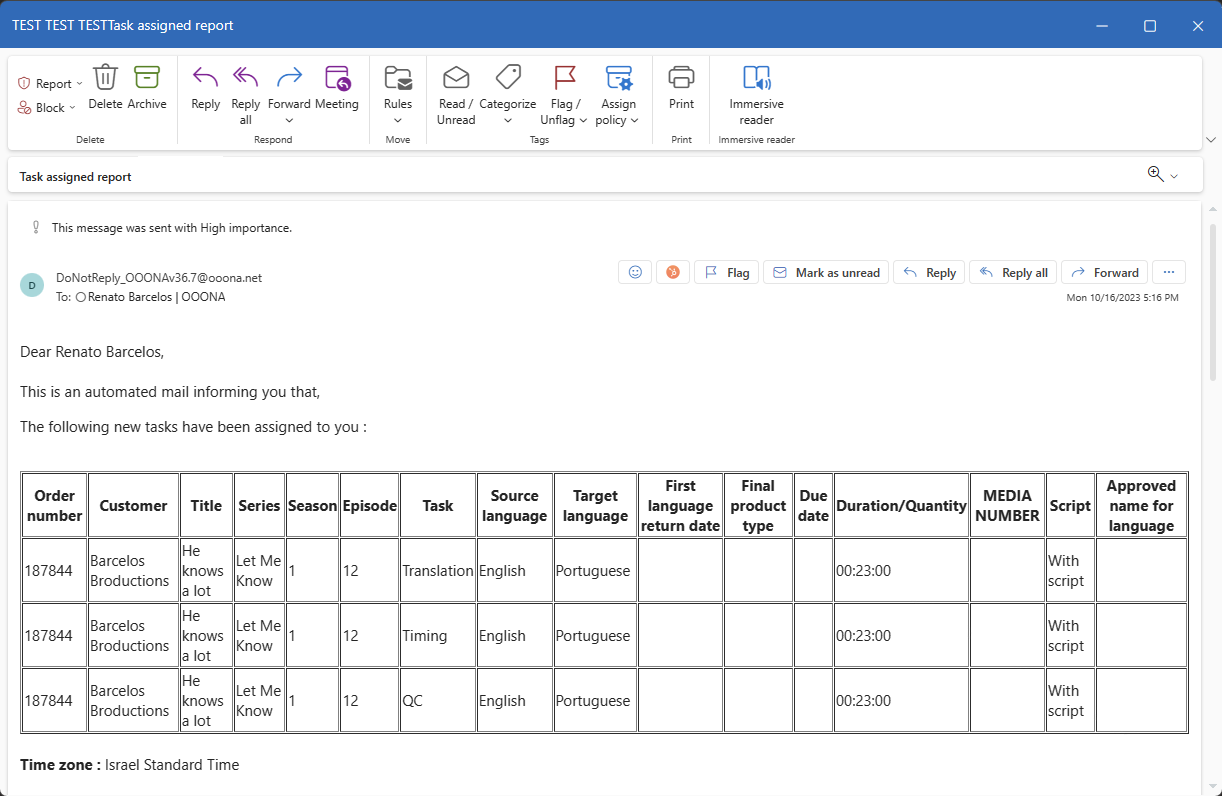This screenshot has width=1222, height=796.
Task: Click the emoji reaction smiley icon
Action: (x=635, y=272)
